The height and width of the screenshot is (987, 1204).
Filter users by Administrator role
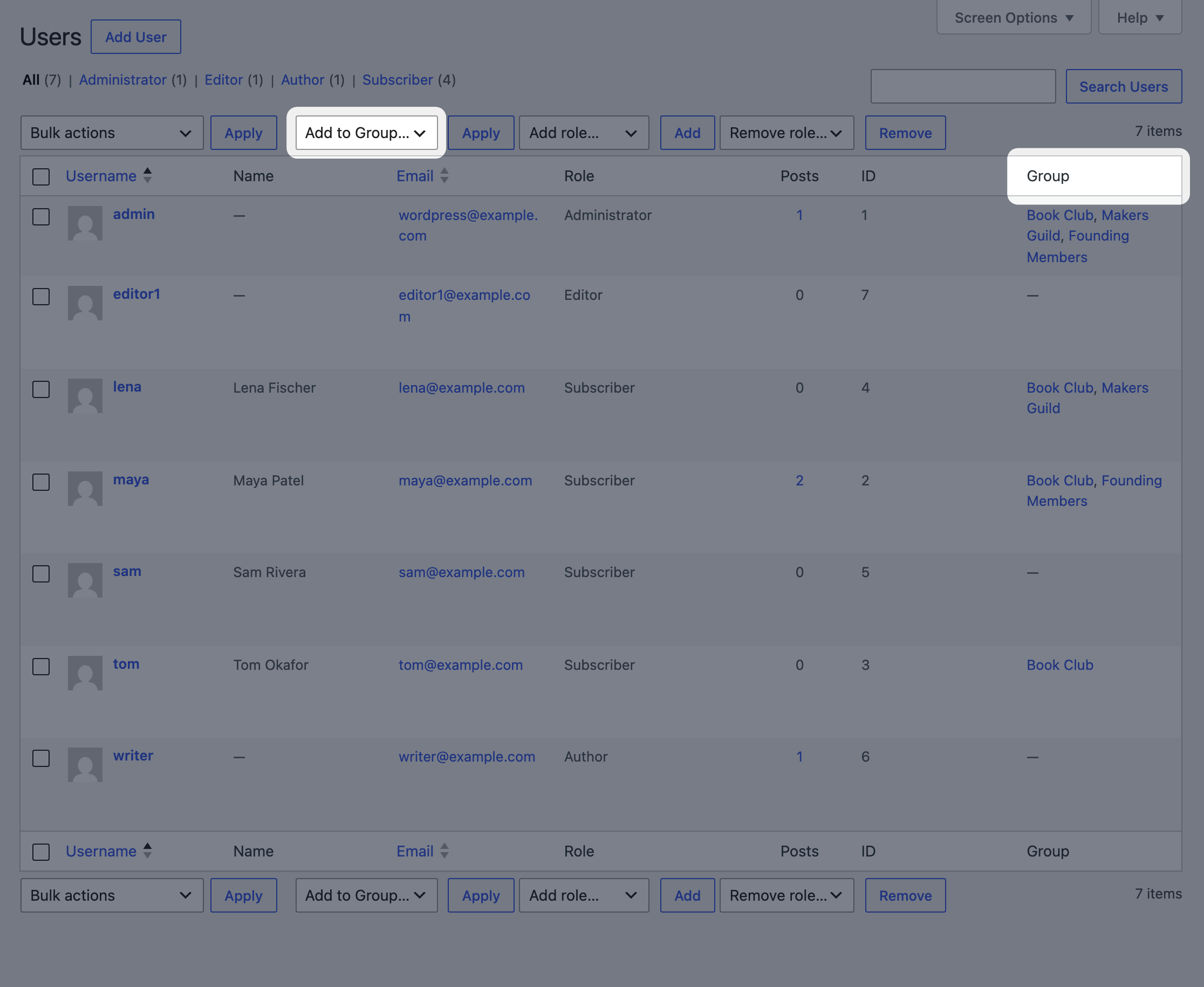pyautogui.click(x=123, y=80)
